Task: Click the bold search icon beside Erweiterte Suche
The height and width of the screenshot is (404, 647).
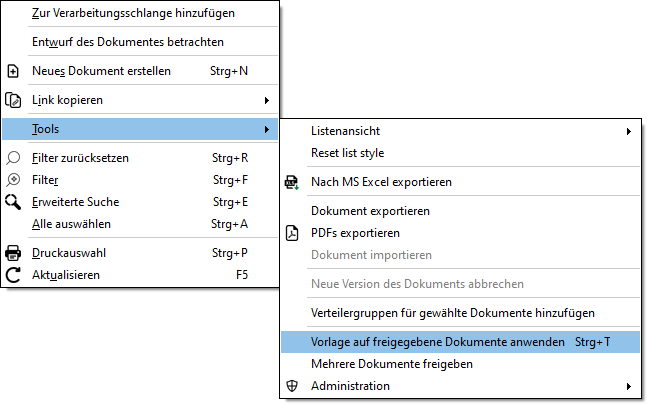Action: coord(13,202)
